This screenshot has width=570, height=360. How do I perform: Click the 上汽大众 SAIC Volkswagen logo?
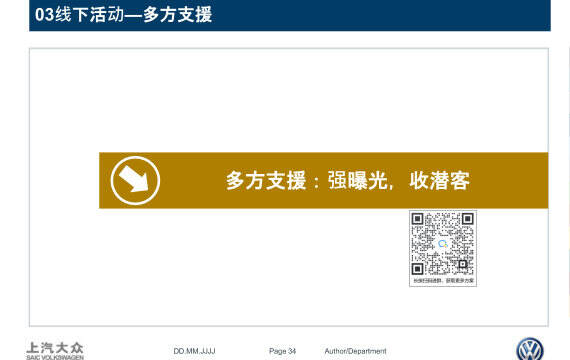point(55,351)
